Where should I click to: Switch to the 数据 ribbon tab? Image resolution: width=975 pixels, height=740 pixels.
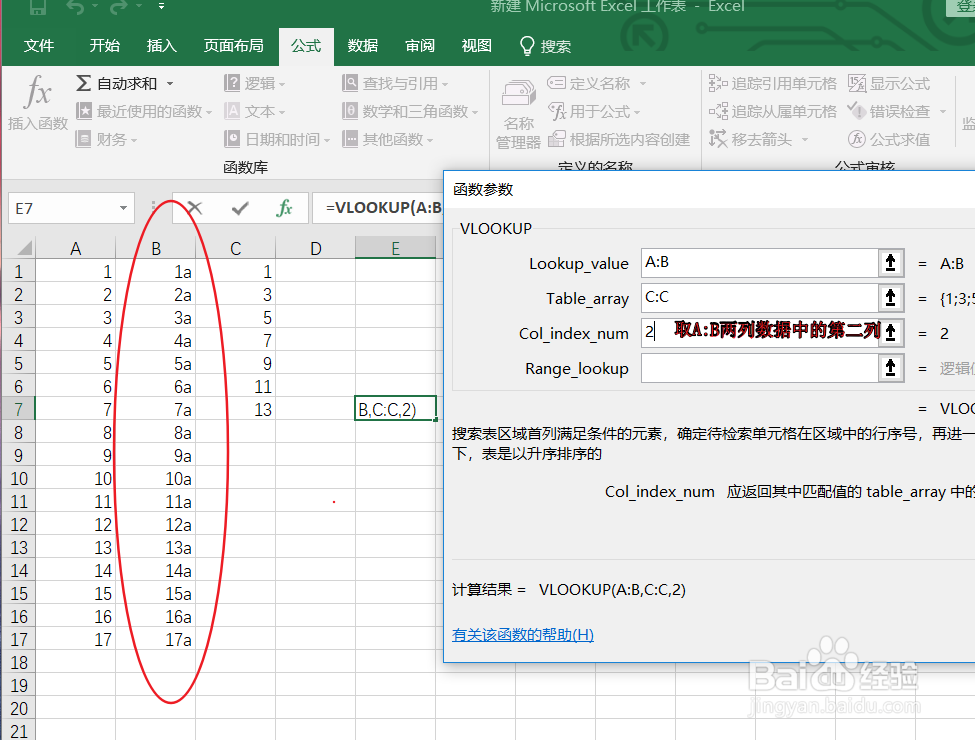361,46
